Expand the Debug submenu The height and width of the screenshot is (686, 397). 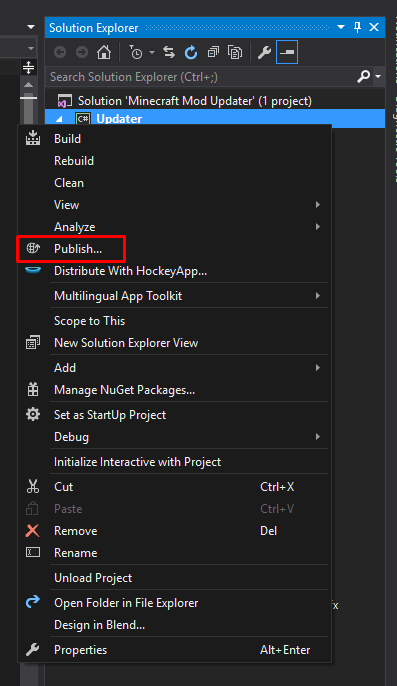click(x=175, y=437)
